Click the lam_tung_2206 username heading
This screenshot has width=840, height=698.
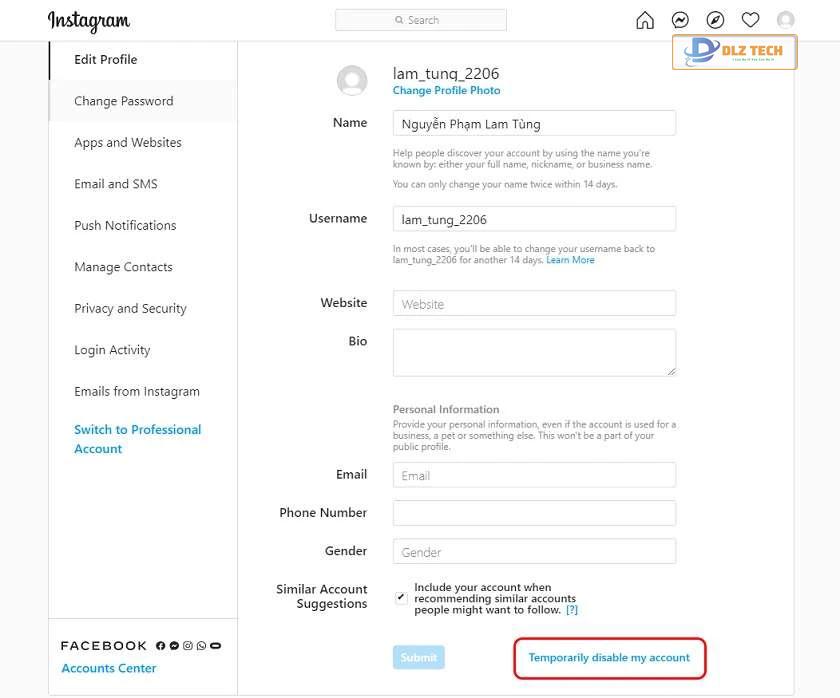(x=446, y=73)
